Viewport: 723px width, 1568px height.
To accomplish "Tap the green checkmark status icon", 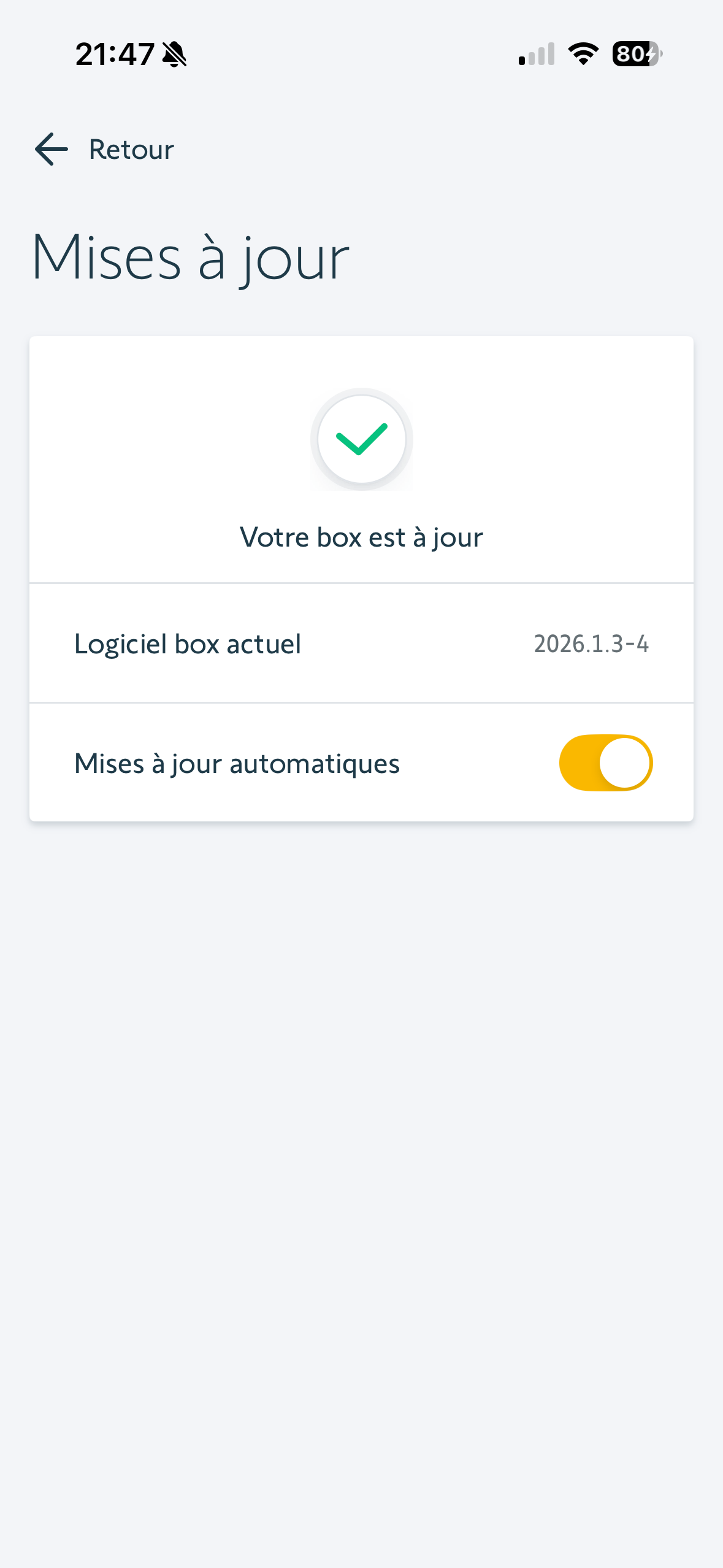I will [x=362, y=439].
